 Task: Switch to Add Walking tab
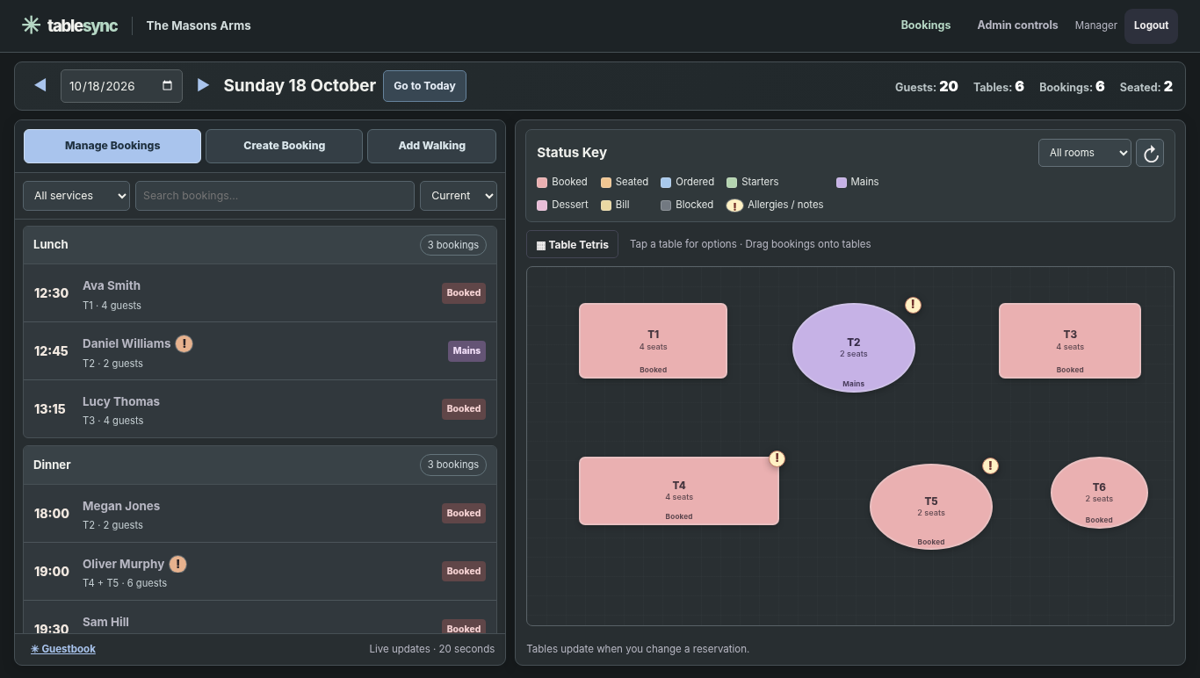432,146
